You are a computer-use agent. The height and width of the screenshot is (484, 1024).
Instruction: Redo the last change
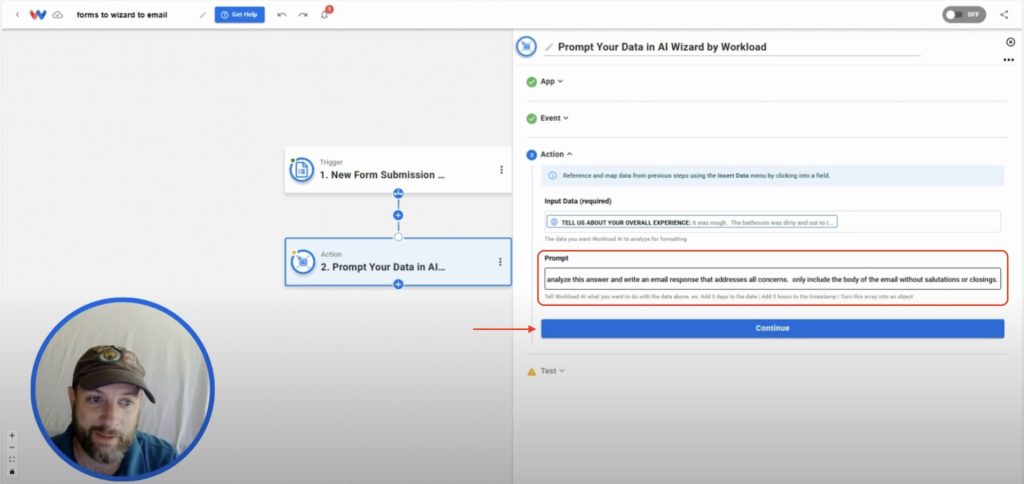[x=303, y=14]
